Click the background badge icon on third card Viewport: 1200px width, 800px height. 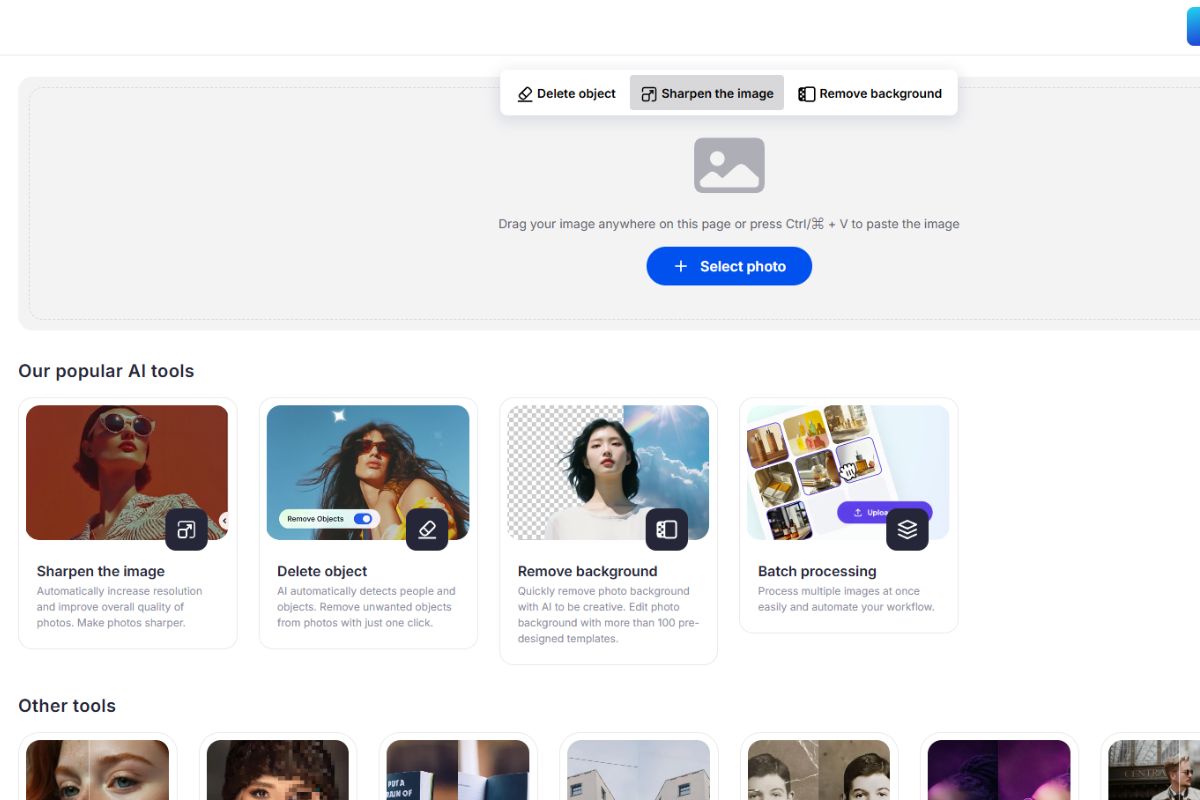click(667, 529)
